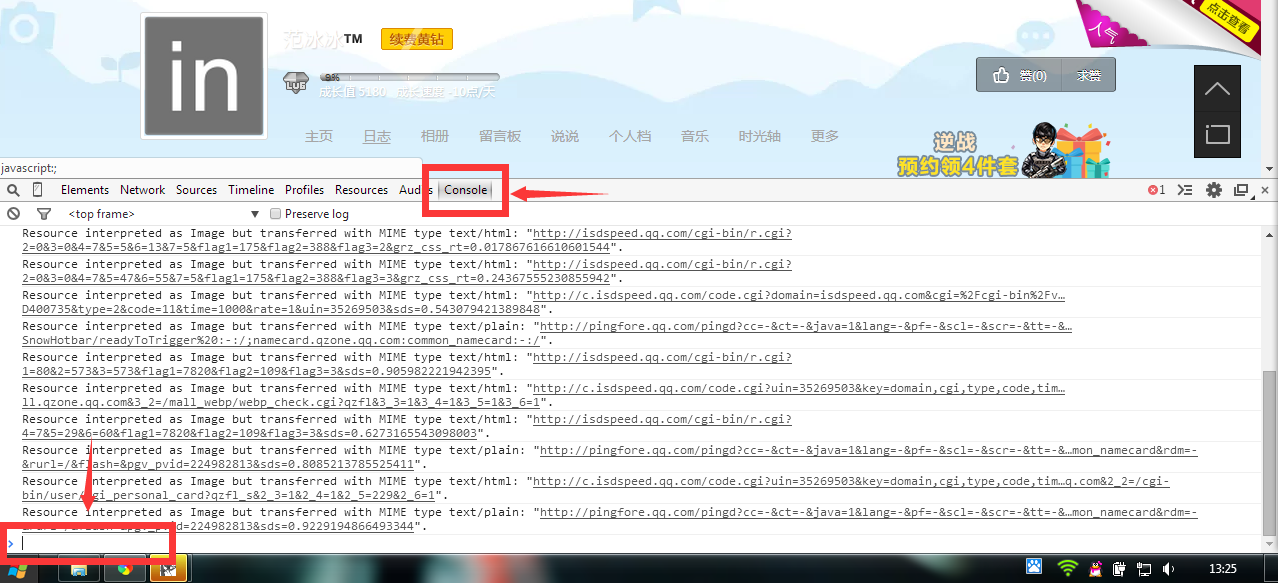1278x583 pixels.
Task: Click into the console command input line
Action: (640, 542)
